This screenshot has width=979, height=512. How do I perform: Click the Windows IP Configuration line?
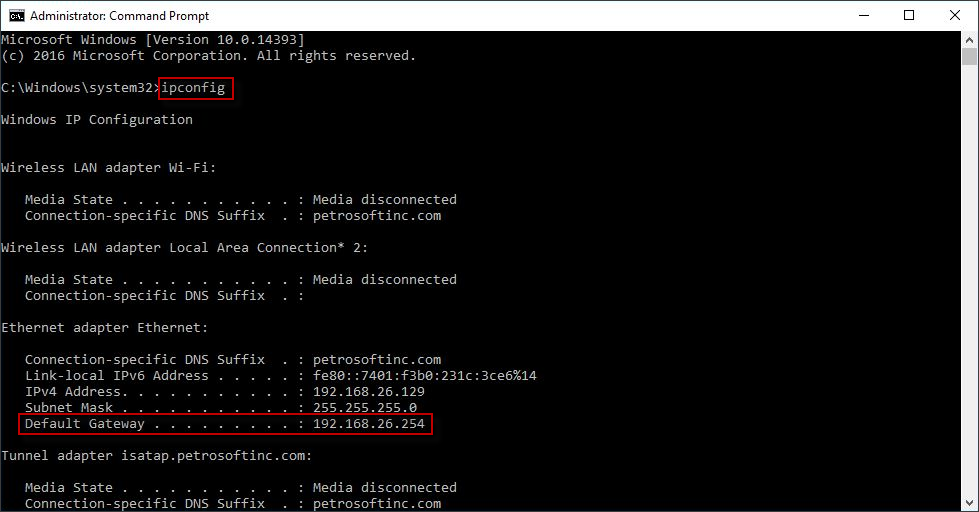97,120
